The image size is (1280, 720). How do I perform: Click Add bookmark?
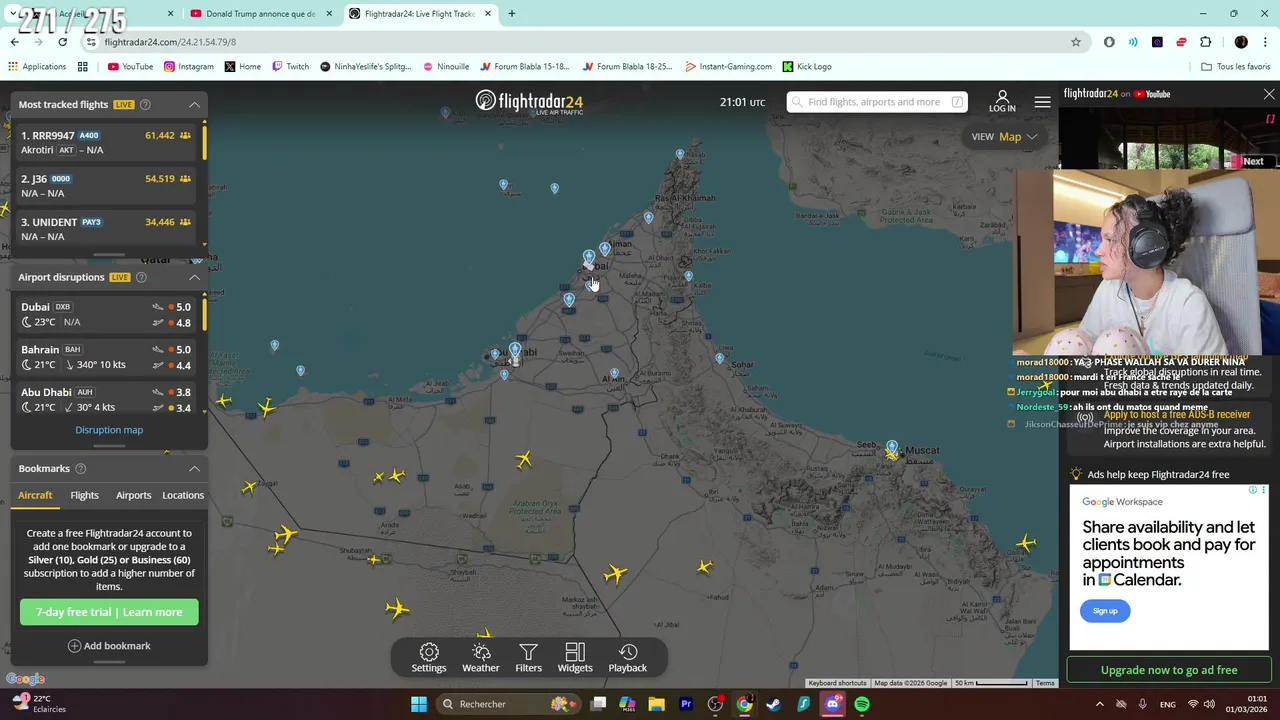point(109,646)
